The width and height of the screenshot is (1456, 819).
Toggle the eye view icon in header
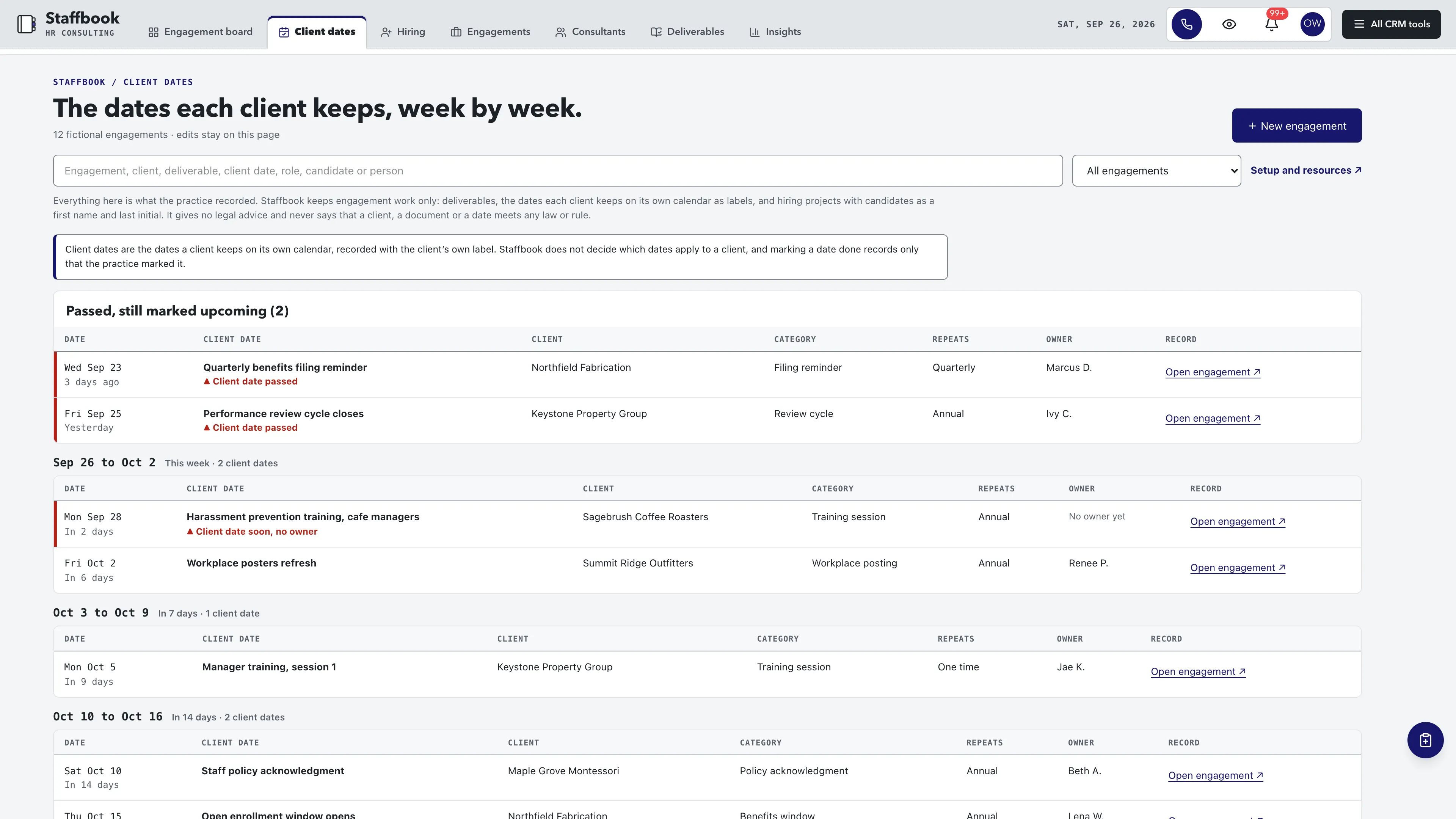[1229, 24]
